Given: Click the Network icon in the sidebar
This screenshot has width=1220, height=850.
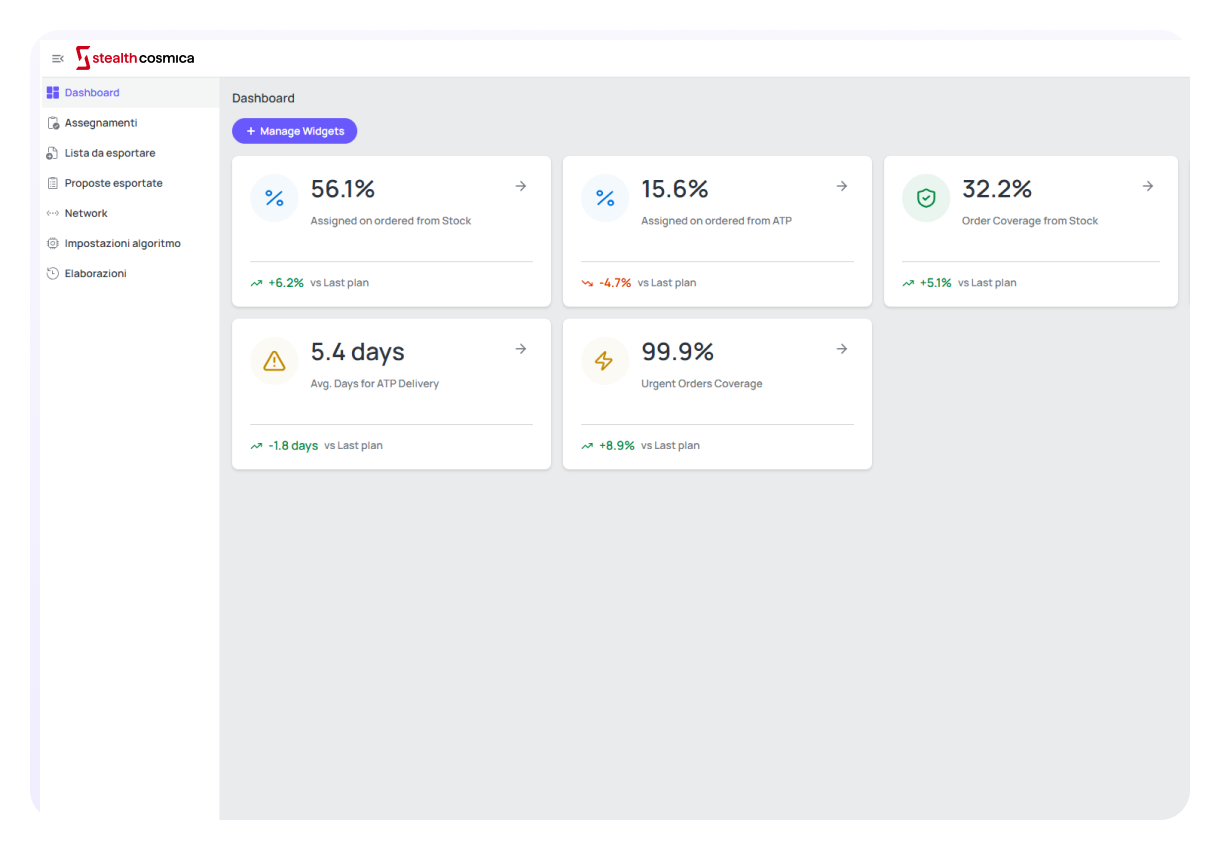Looking at the screenshot, I should [53, 213].
